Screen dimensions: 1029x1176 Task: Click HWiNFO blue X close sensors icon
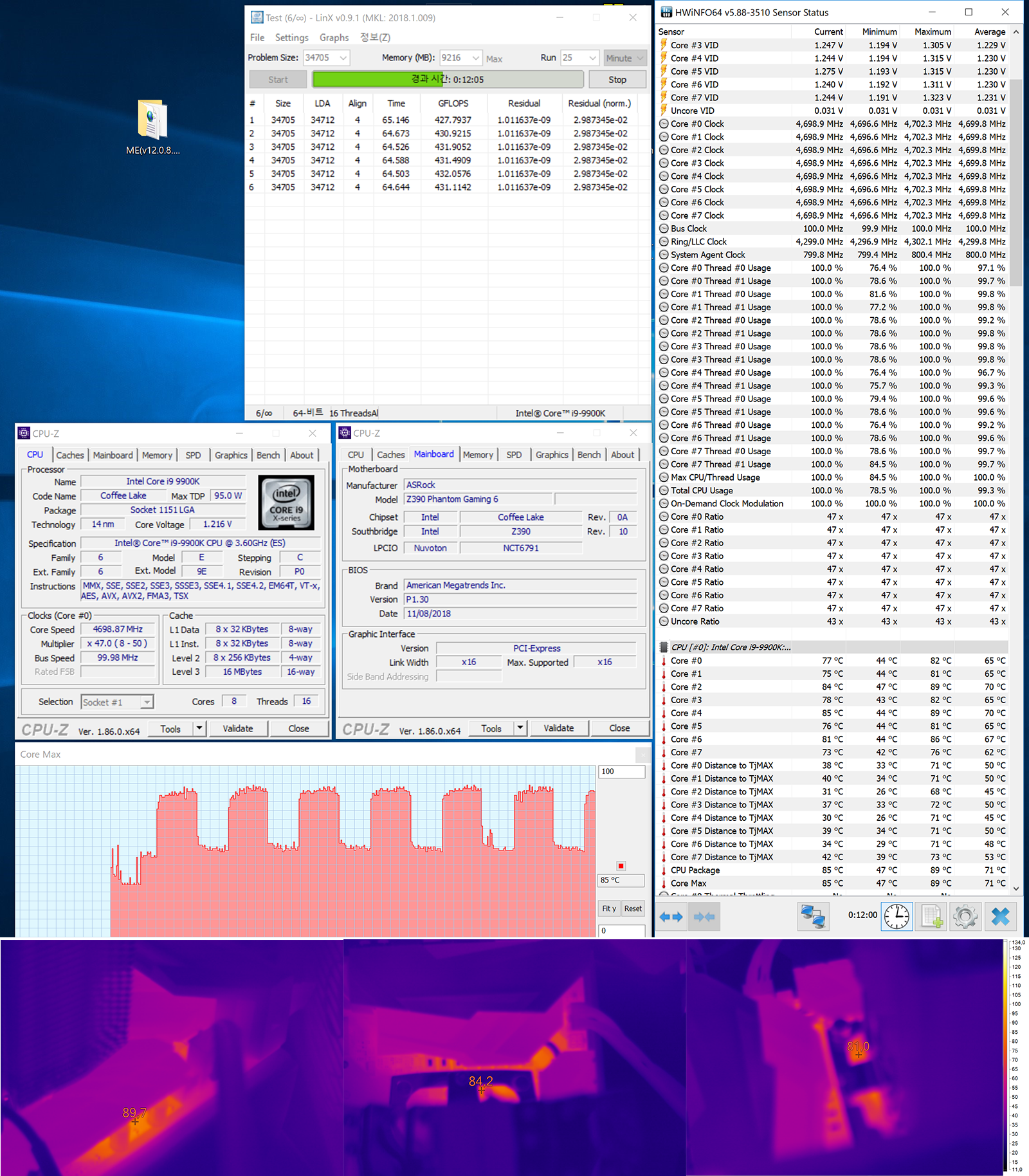tap(1001, 916)
